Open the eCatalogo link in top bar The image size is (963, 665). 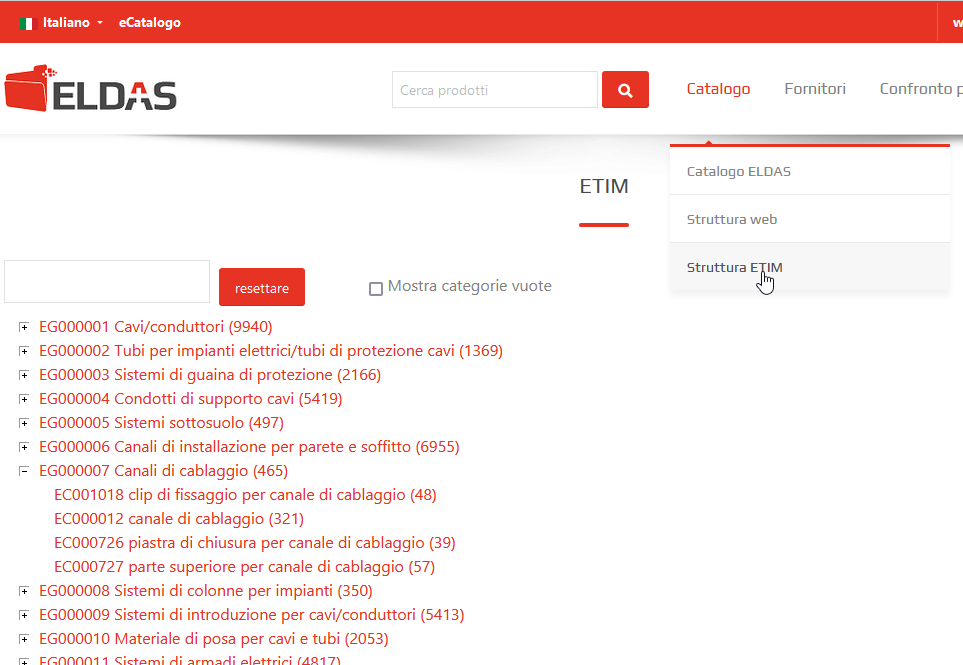149,22
